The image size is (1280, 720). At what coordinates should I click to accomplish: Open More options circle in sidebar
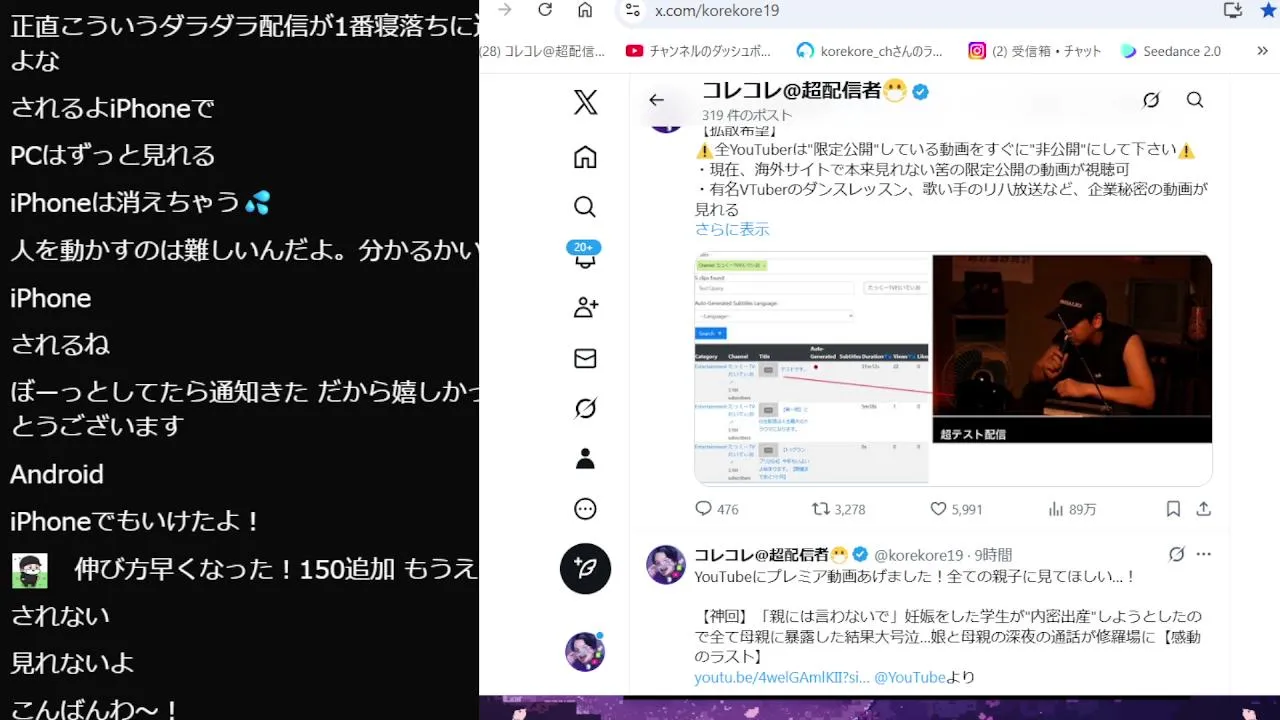pos(586,509)
